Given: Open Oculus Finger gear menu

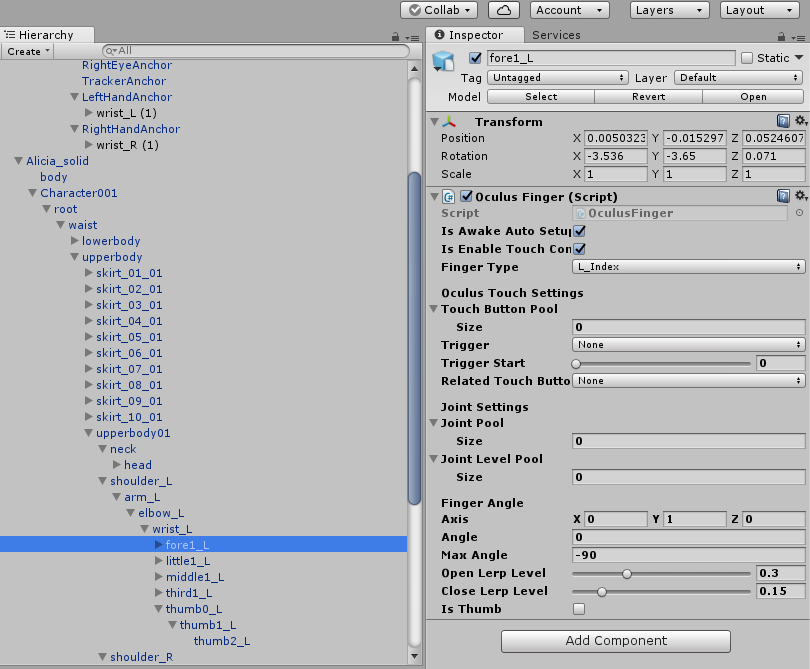Looking at the screenshot, I should pos(801,195).
